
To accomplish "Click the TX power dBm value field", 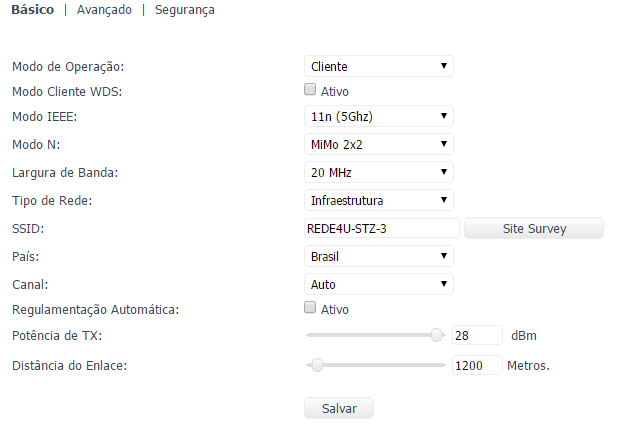I will (477, 335).
